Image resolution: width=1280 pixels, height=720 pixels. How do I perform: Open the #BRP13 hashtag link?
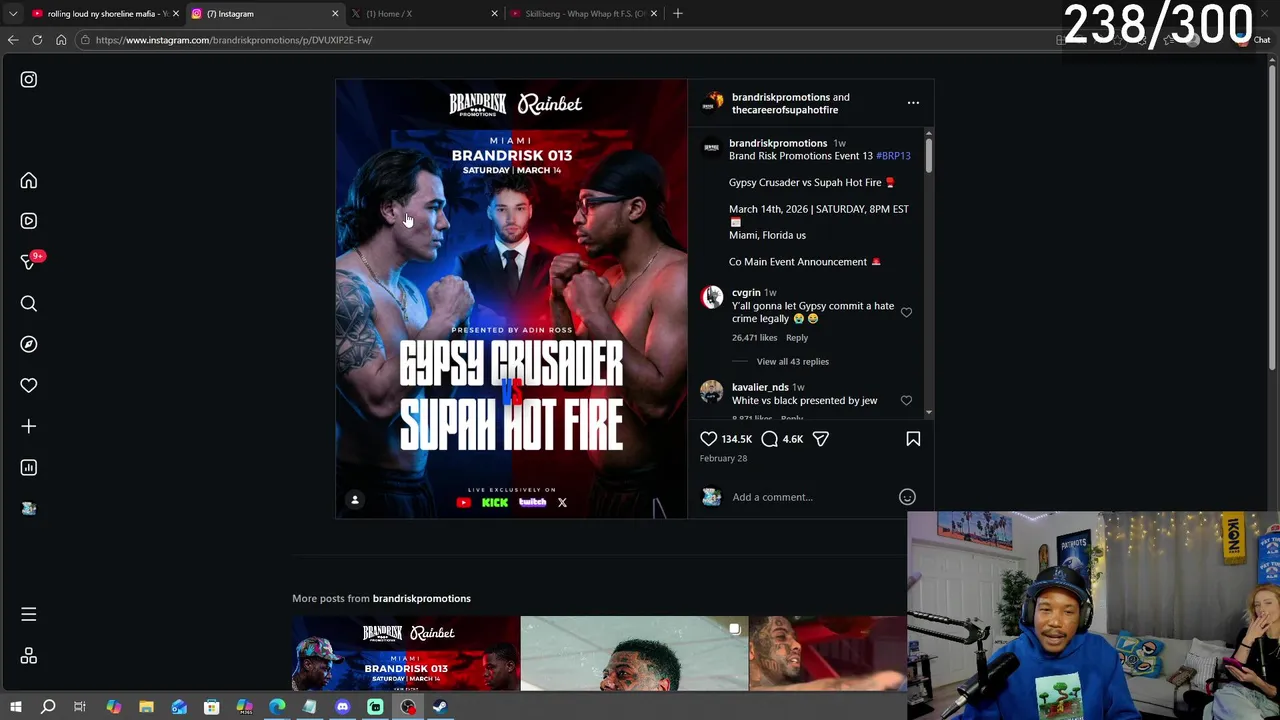893,156
